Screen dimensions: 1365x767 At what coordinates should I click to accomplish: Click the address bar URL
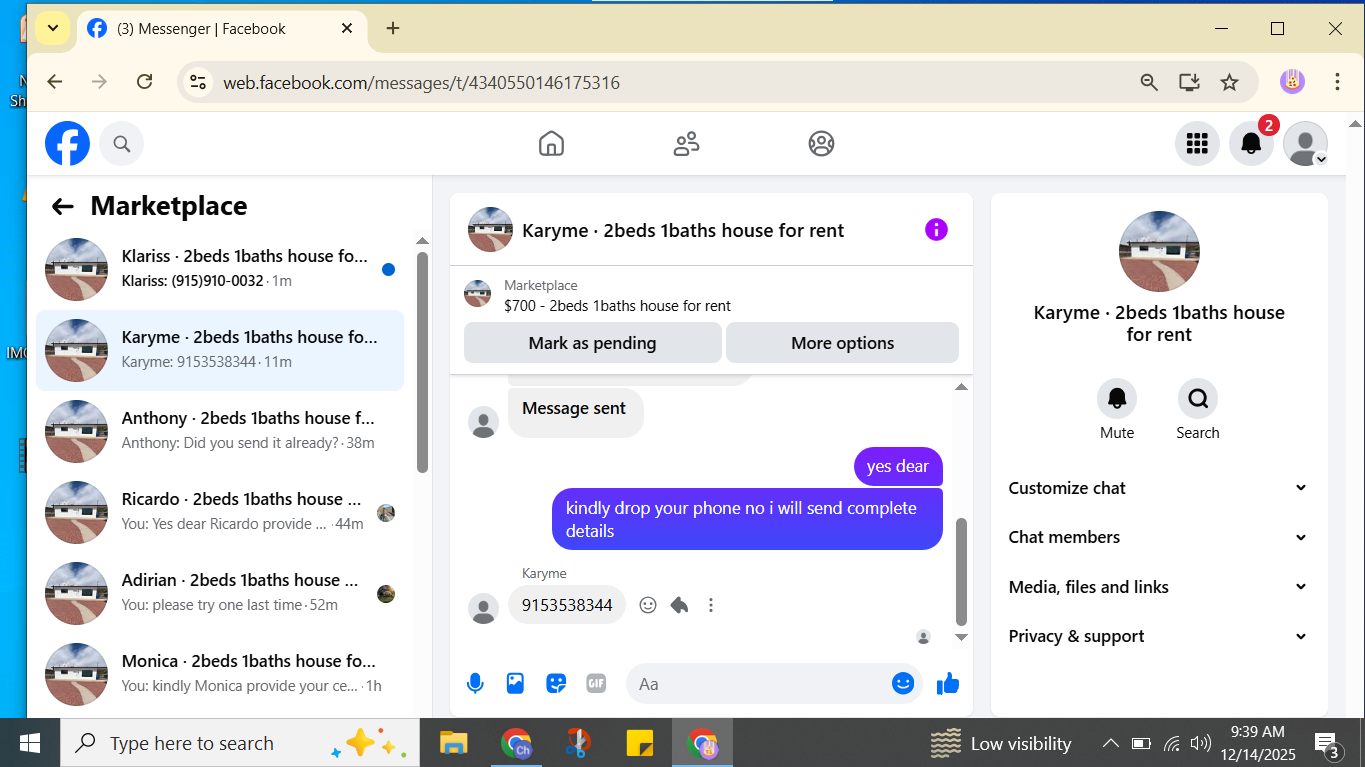coord(421,83)
